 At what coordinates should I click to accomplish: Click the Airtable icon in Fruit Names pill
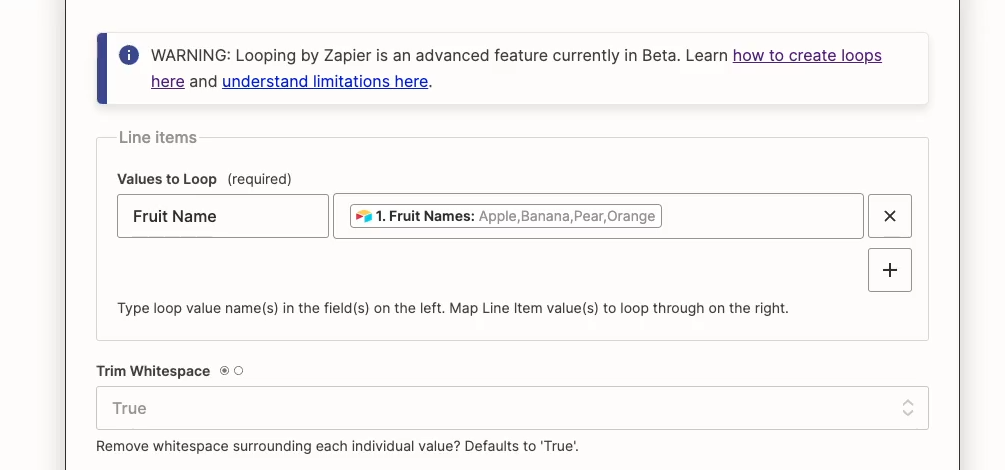coord(364,217)
